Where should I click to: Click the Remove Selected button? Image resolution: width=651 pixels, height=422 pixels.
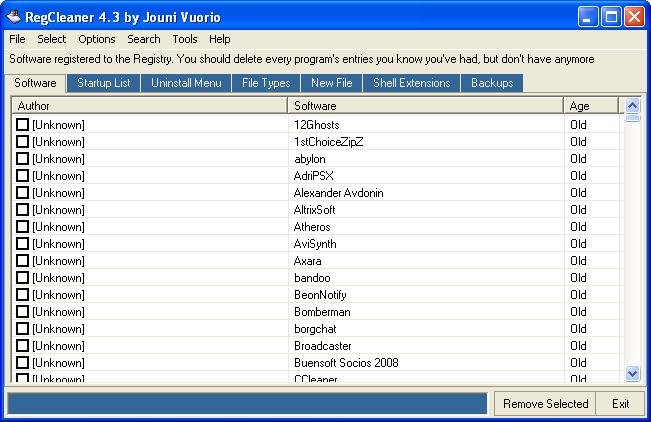[545, 404]
